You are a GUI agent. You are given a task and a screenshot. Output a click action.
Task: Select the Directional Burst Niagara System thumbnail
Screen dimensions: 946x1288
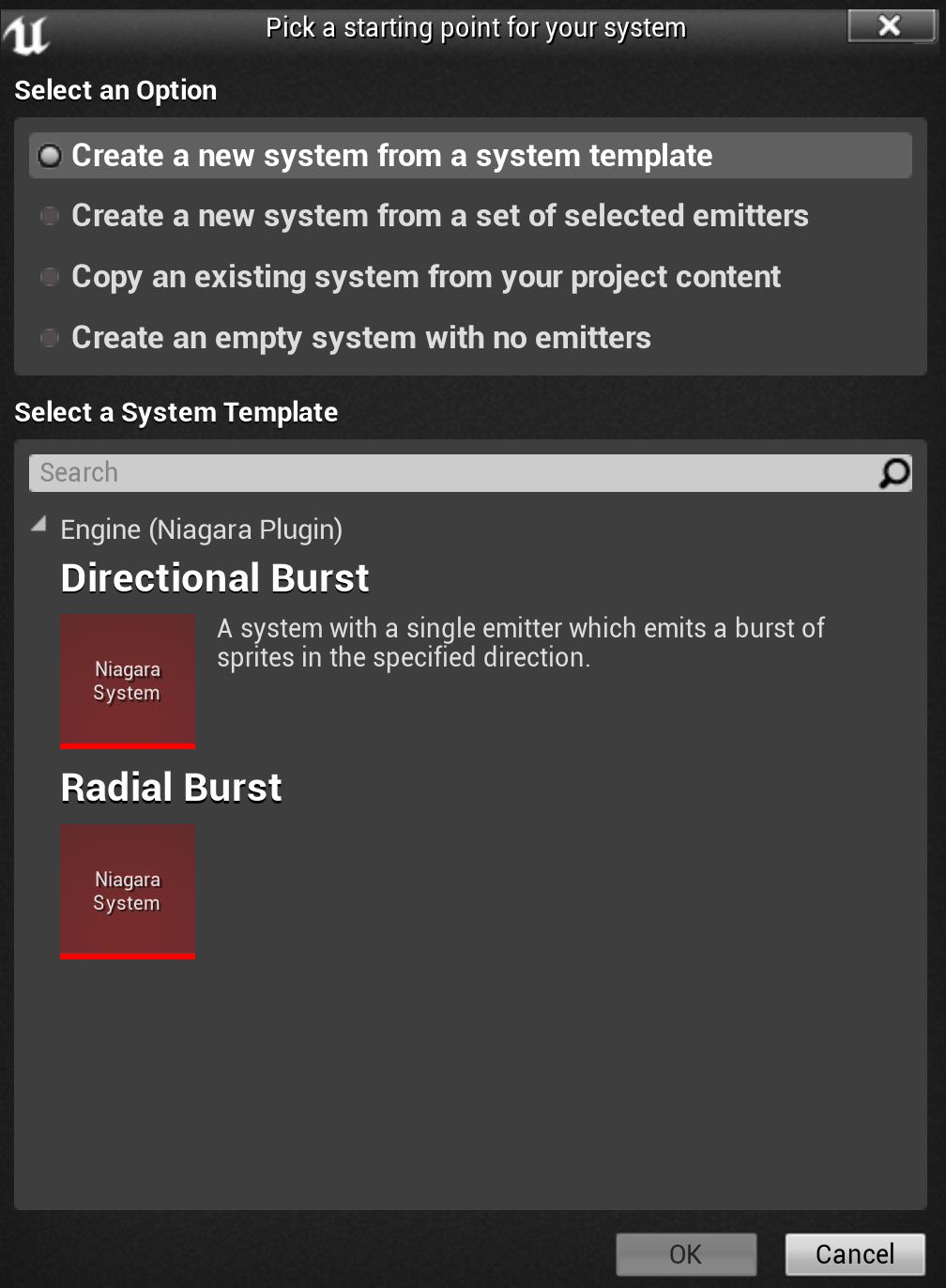click(x=128, y=681)
